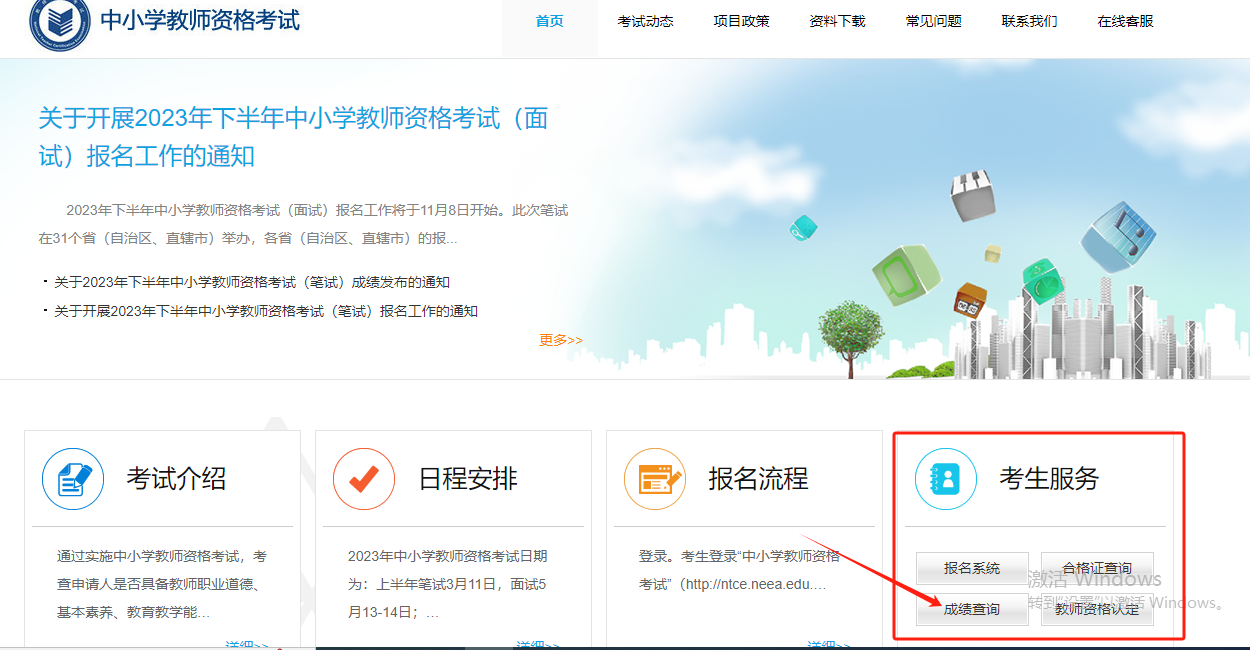Click the 日程安排 red checkmark icon
1250x650 pixels.
(365, 479)
